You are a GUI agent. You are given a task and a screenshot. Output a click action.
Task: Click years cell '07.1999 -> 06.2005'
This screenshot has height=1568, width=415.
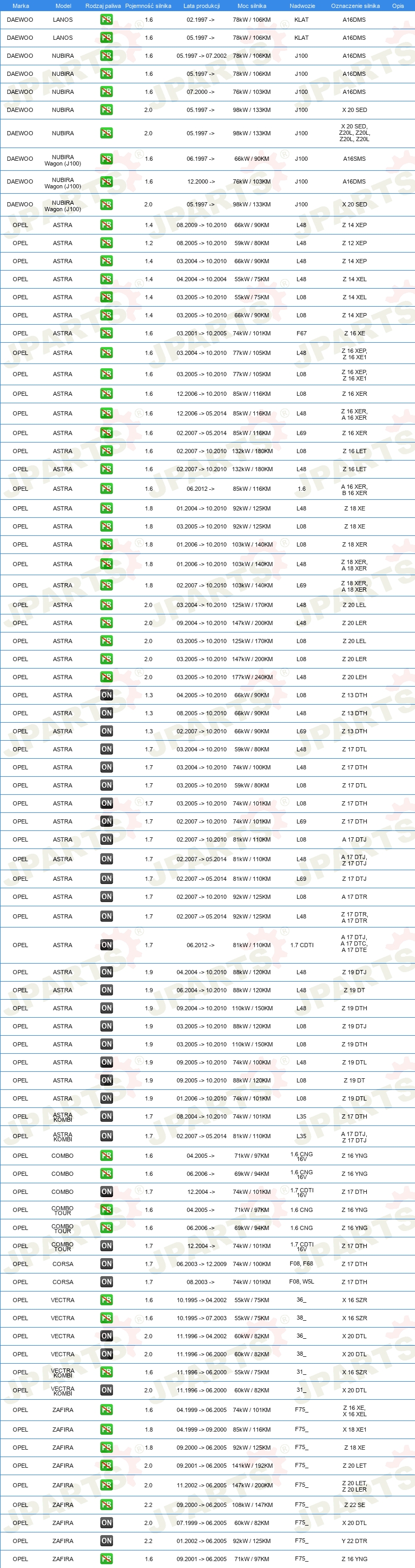coord(202,1523)
